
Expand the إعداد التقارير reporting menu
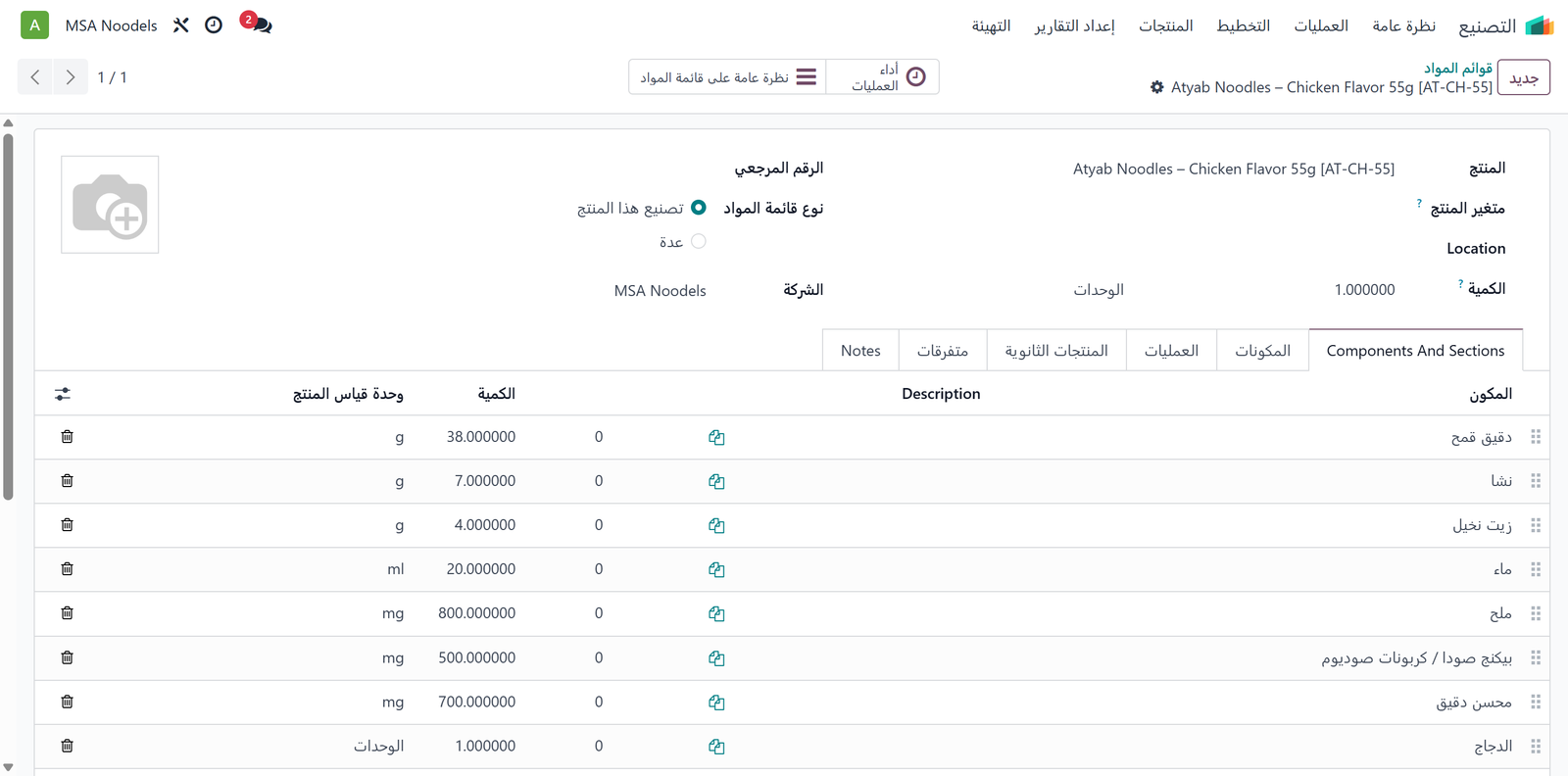click(1074, 25)
